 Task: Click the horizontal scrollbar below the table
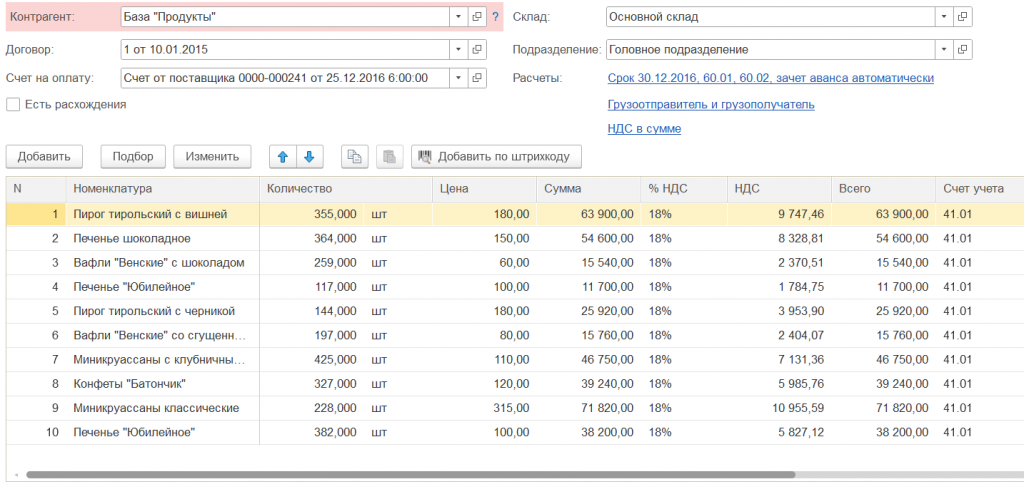tap(410, 475)
